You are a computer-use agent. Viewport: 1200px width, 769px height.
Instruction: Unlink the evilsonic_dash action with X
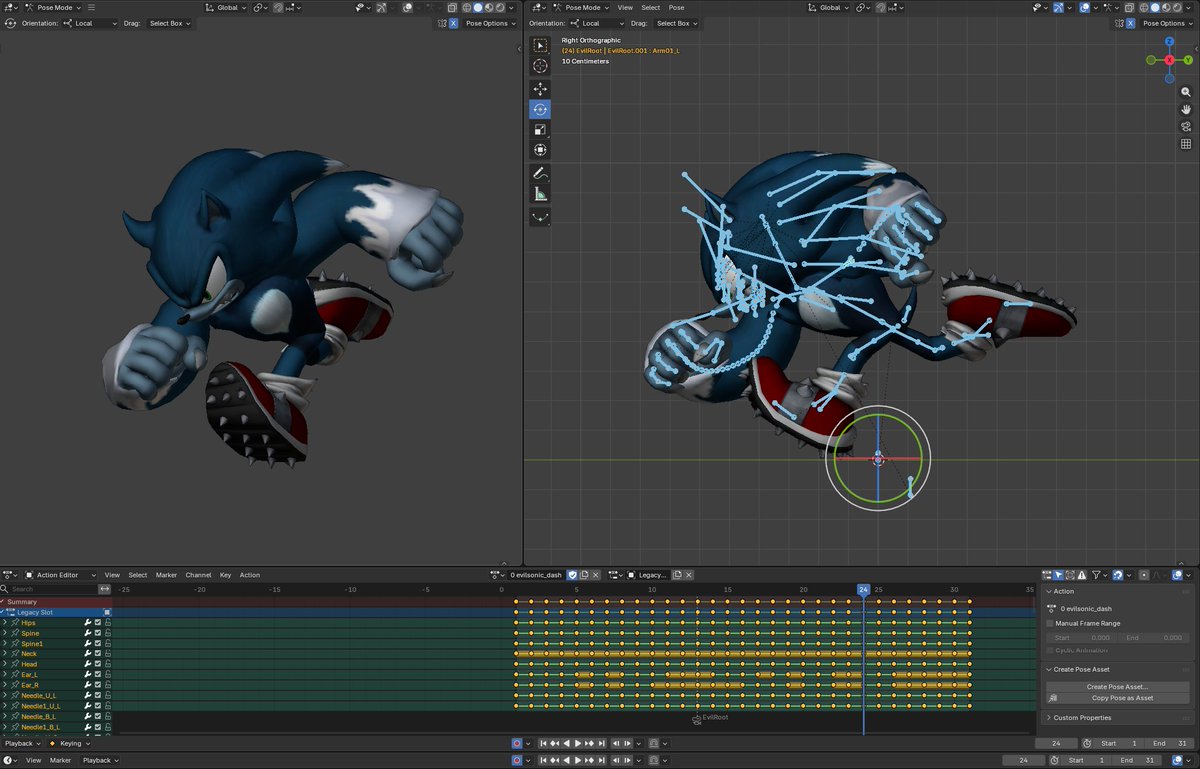tap(596, 575)
